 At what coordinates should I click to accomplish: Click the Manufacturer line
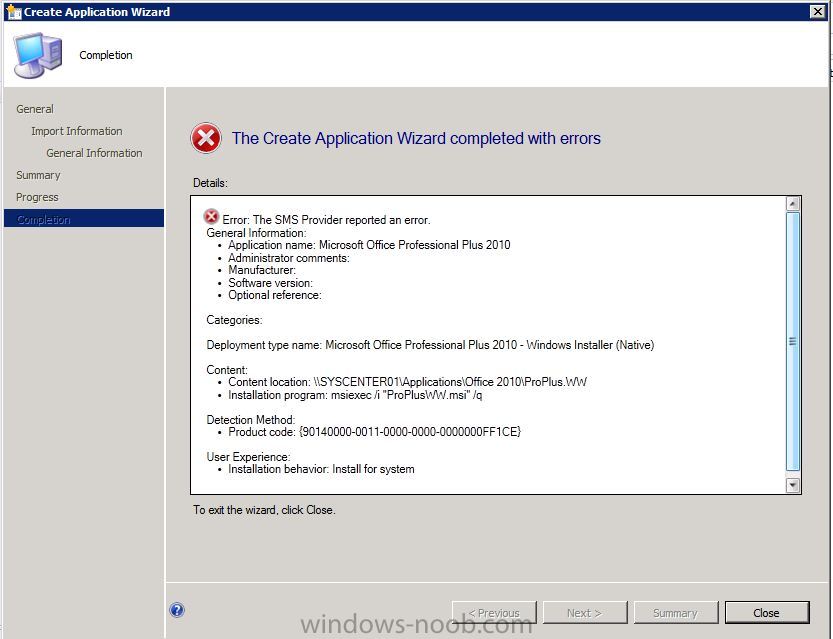262,270
